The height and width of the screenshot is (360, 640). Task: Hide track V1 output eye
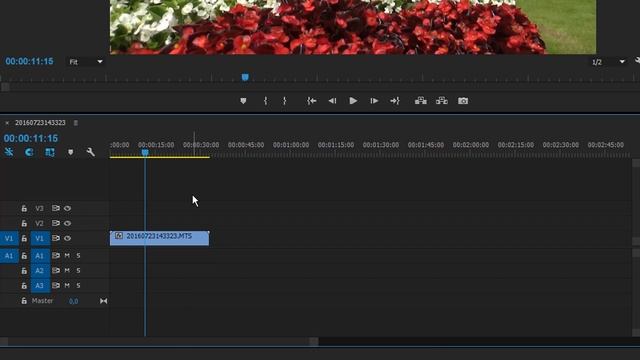coord(67,238)
